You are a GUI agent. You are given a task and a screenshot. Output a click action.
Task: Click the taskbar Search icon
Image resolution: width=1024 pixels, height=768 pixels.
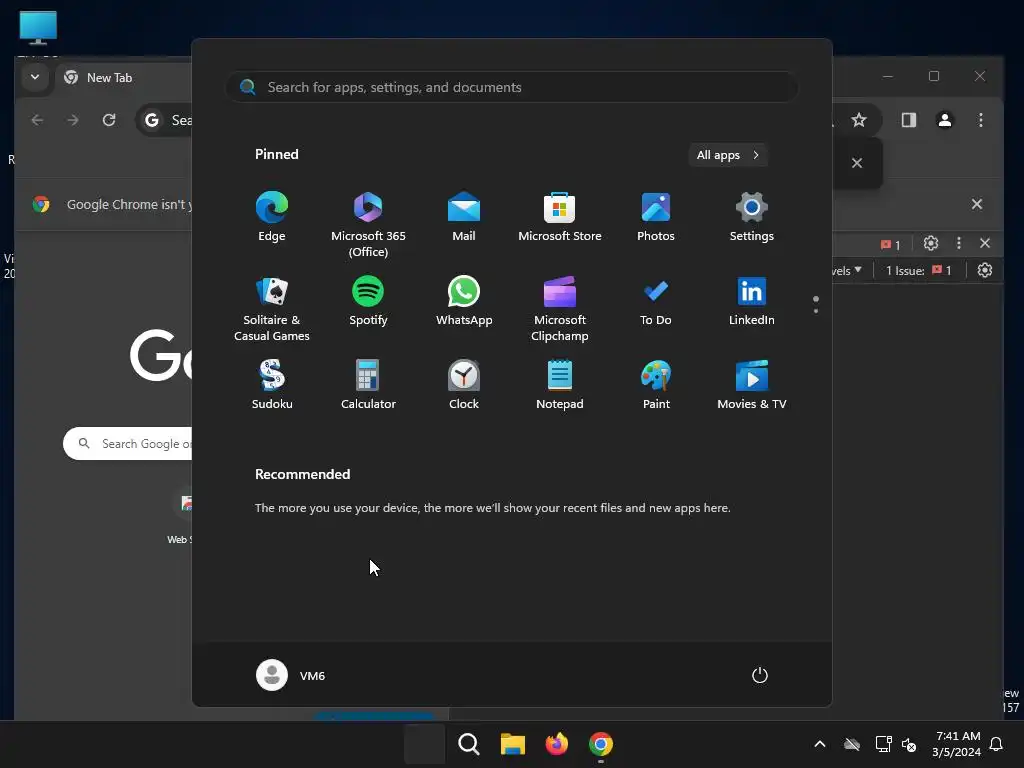point(469,744)
